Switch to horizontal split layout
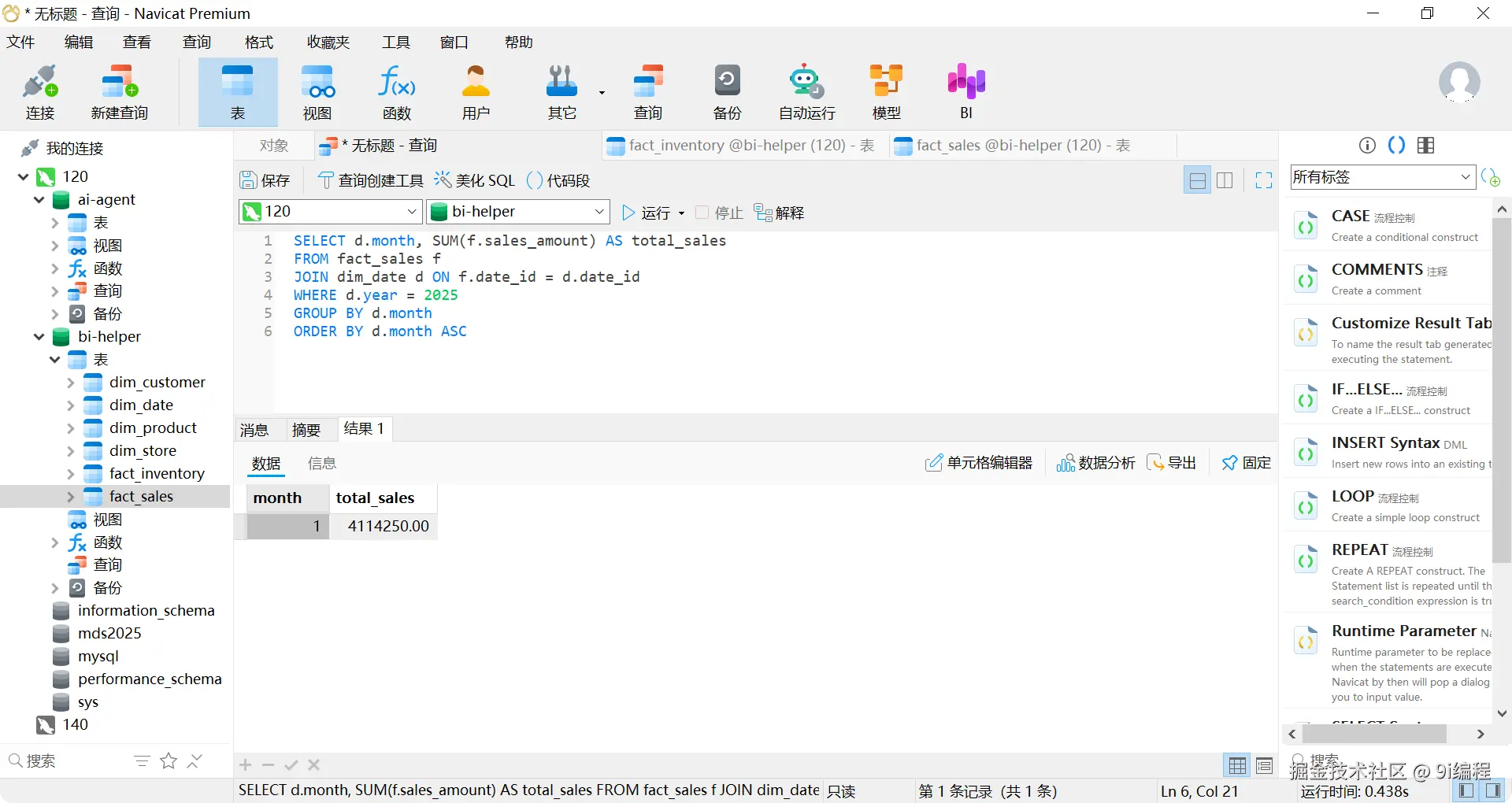Screen dimensions: 1512x803 tap(1198, 180)
